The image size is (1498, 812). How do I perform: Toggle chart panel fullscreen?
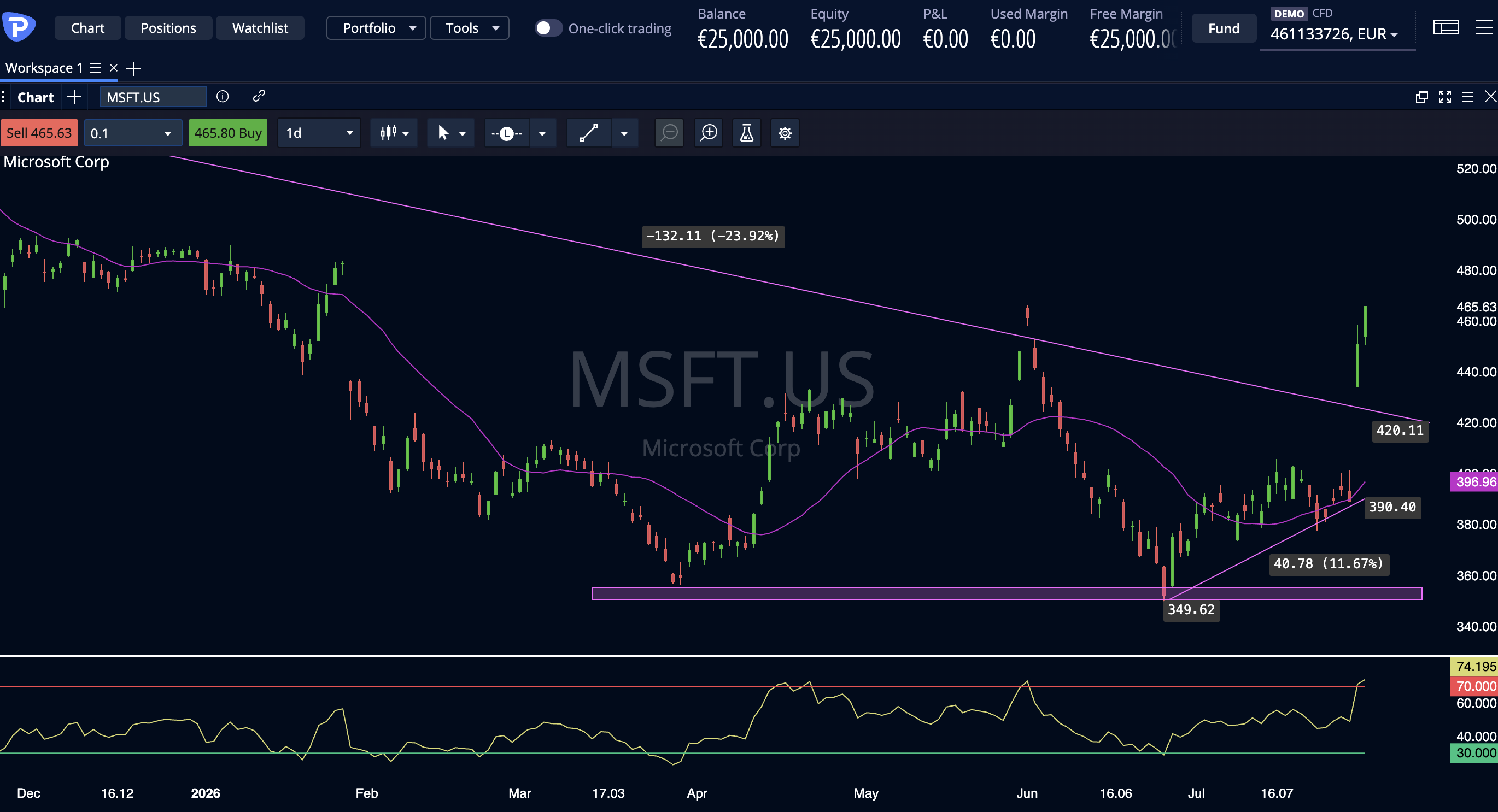pyautogui.click(x=1444, y=97)
